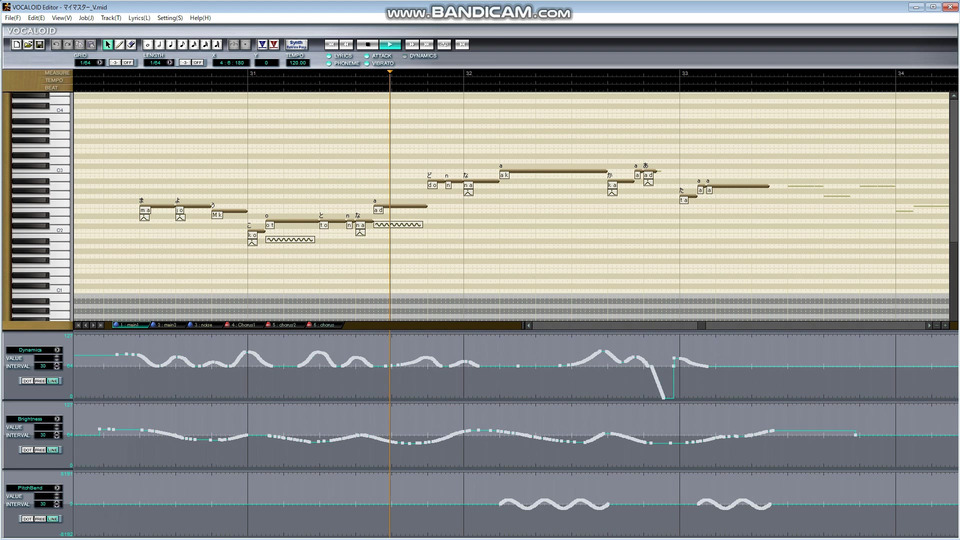Screen dimensions: 960x540
Task: Select the eraser tool
Action: 131,45
